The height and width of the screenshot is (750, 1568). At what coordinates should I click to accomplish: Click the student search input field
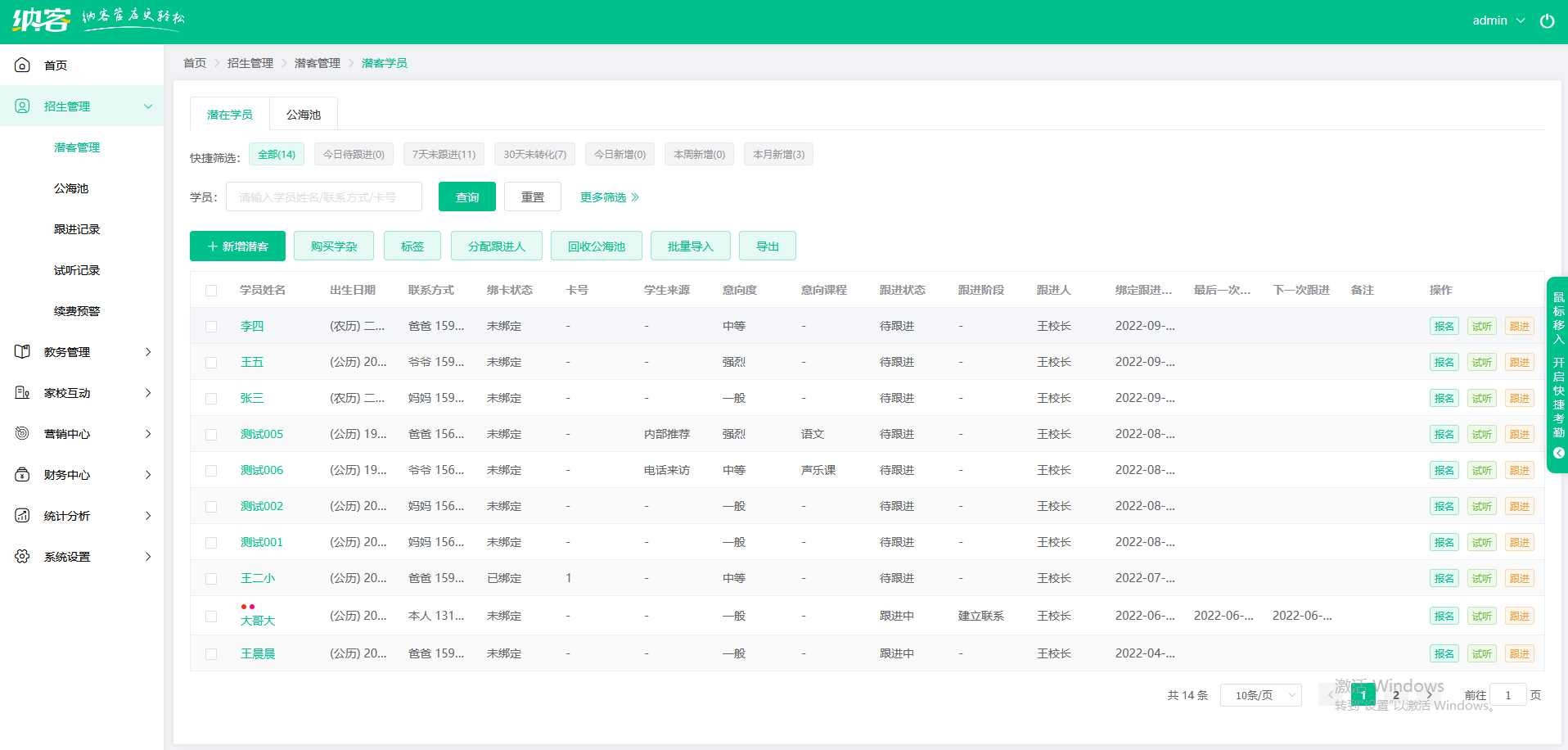click(x=323, y=197)
